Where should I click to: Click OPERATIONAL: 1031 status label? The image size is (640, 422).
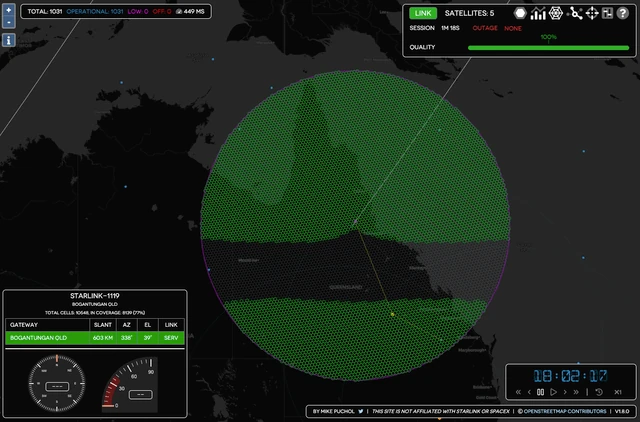pyautogui.click(x=95, y=11)
